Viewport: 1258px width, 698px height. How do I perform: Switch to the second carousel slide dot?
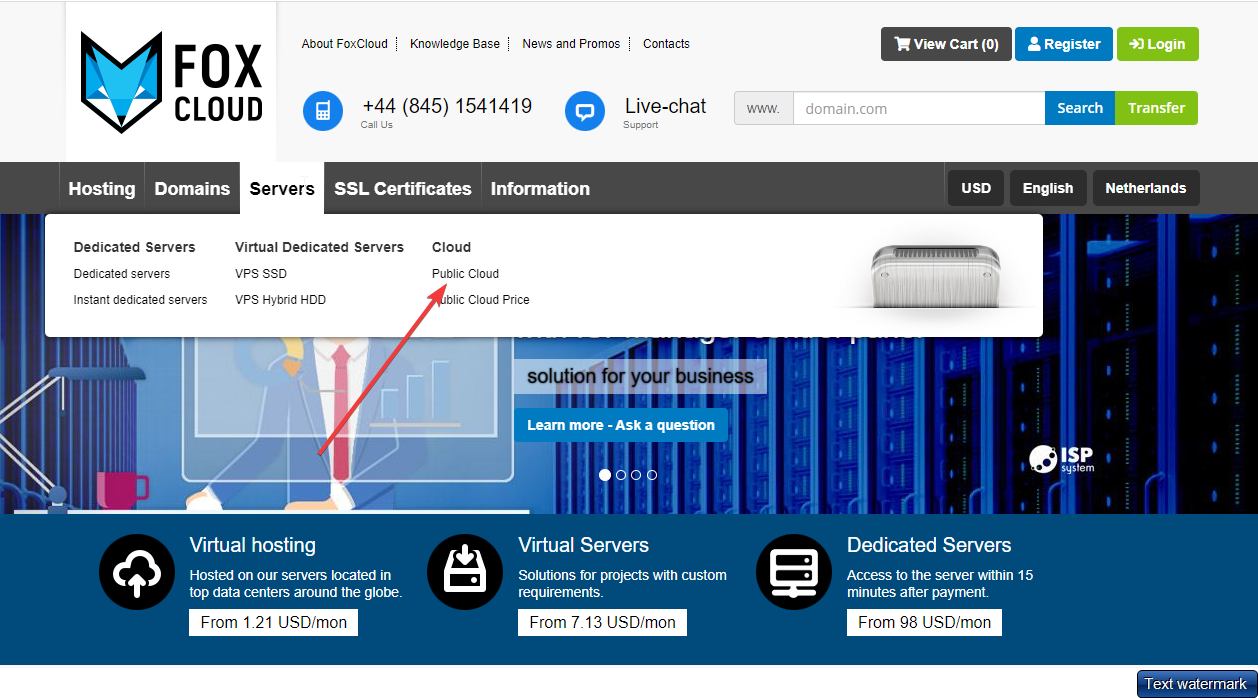point(621,475)
